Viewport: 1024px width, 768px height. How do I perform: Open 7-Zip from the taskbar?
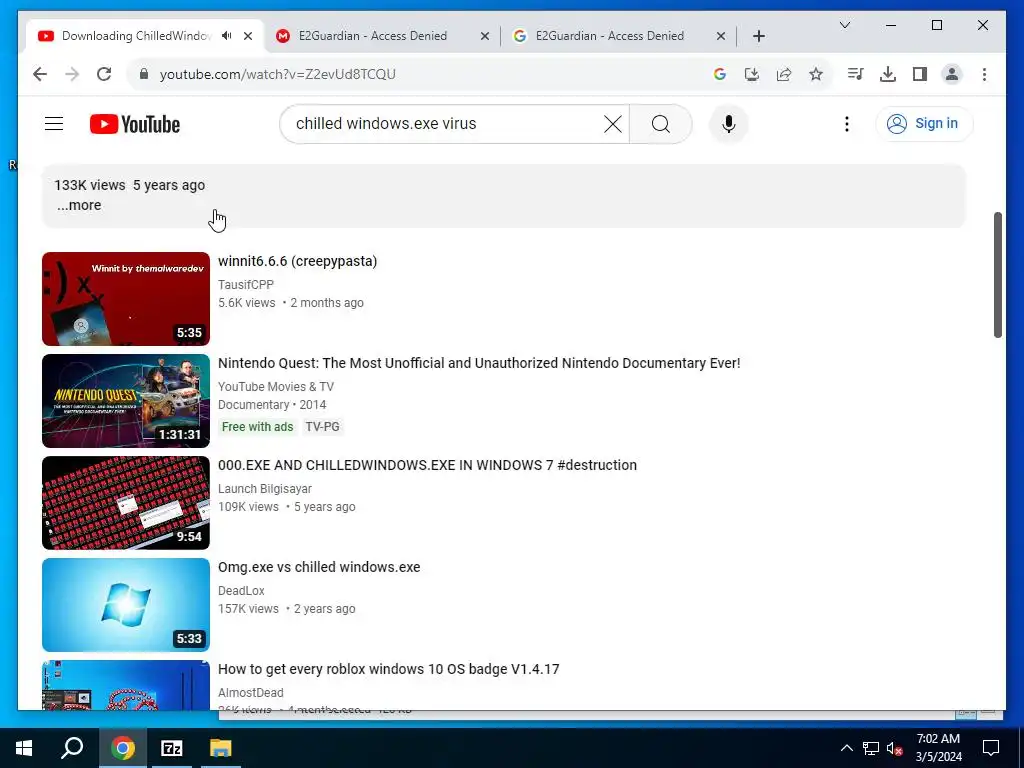[172, 748]
